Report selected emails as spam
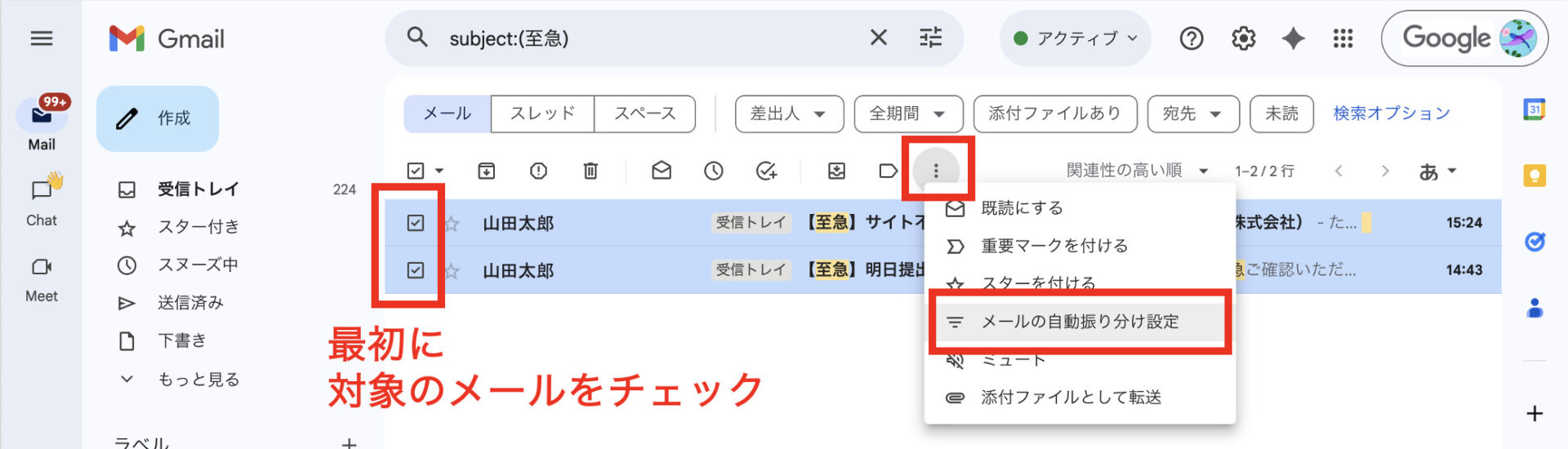 (x=538, y=171)
